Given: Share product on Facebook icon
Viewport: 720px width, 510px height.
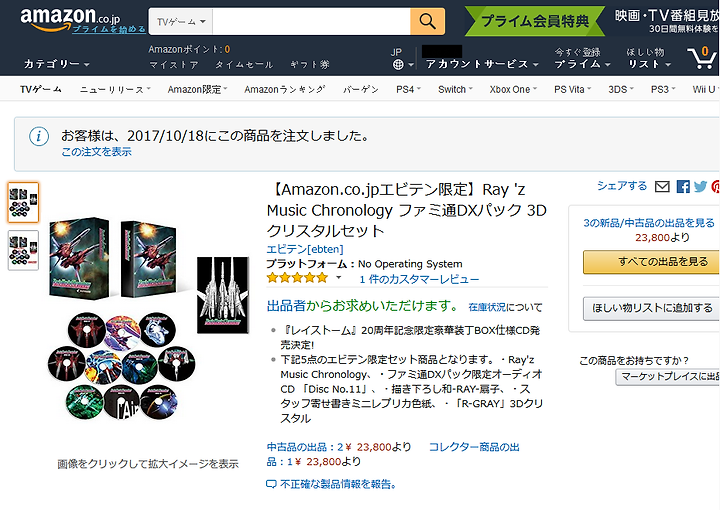Looking at the screenshot, I should tap(683, 186).
